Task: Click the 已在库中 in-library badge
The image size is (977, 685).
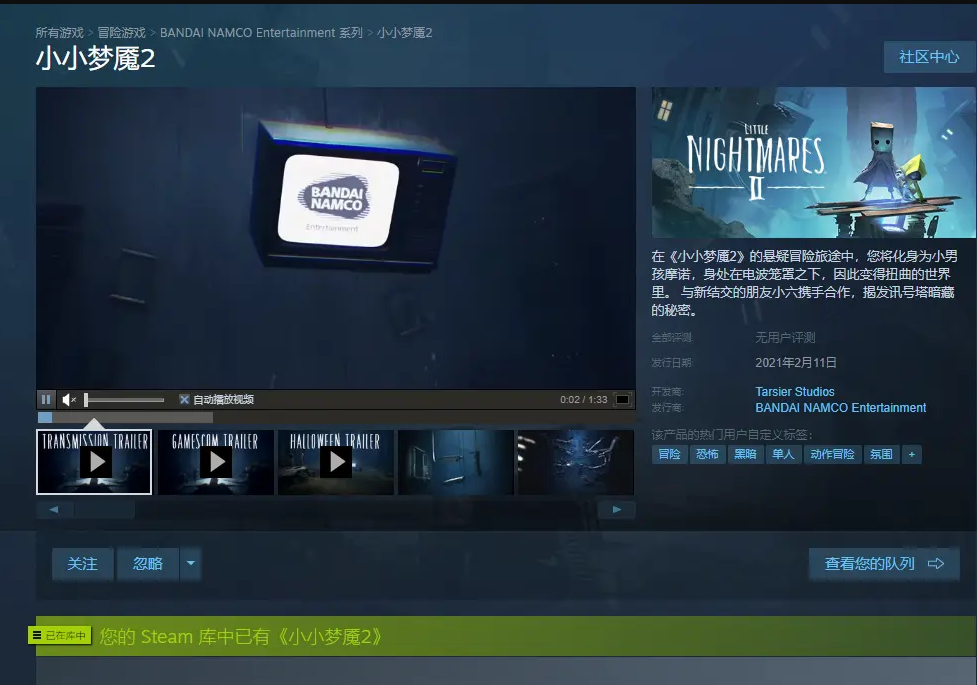Action: click(x=60, y=635)
